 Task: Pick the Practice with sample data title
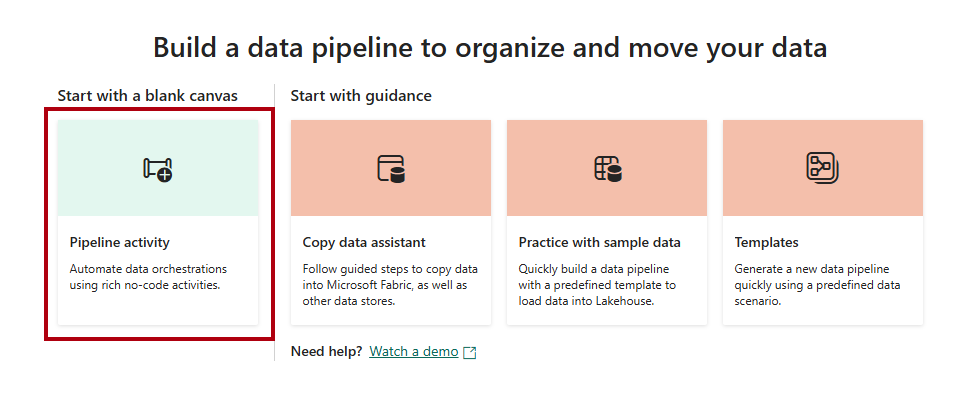click(x=599, y=243)
